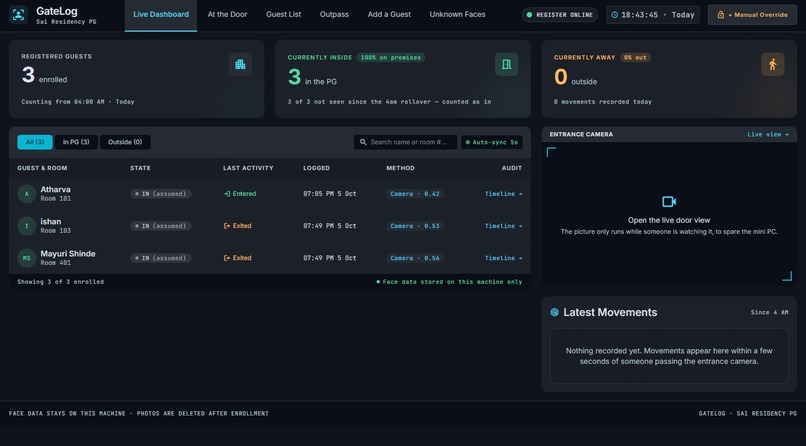The image size is (806, 446).
Task: Click the green dot in Register Online badge
Action: [529, 15]
